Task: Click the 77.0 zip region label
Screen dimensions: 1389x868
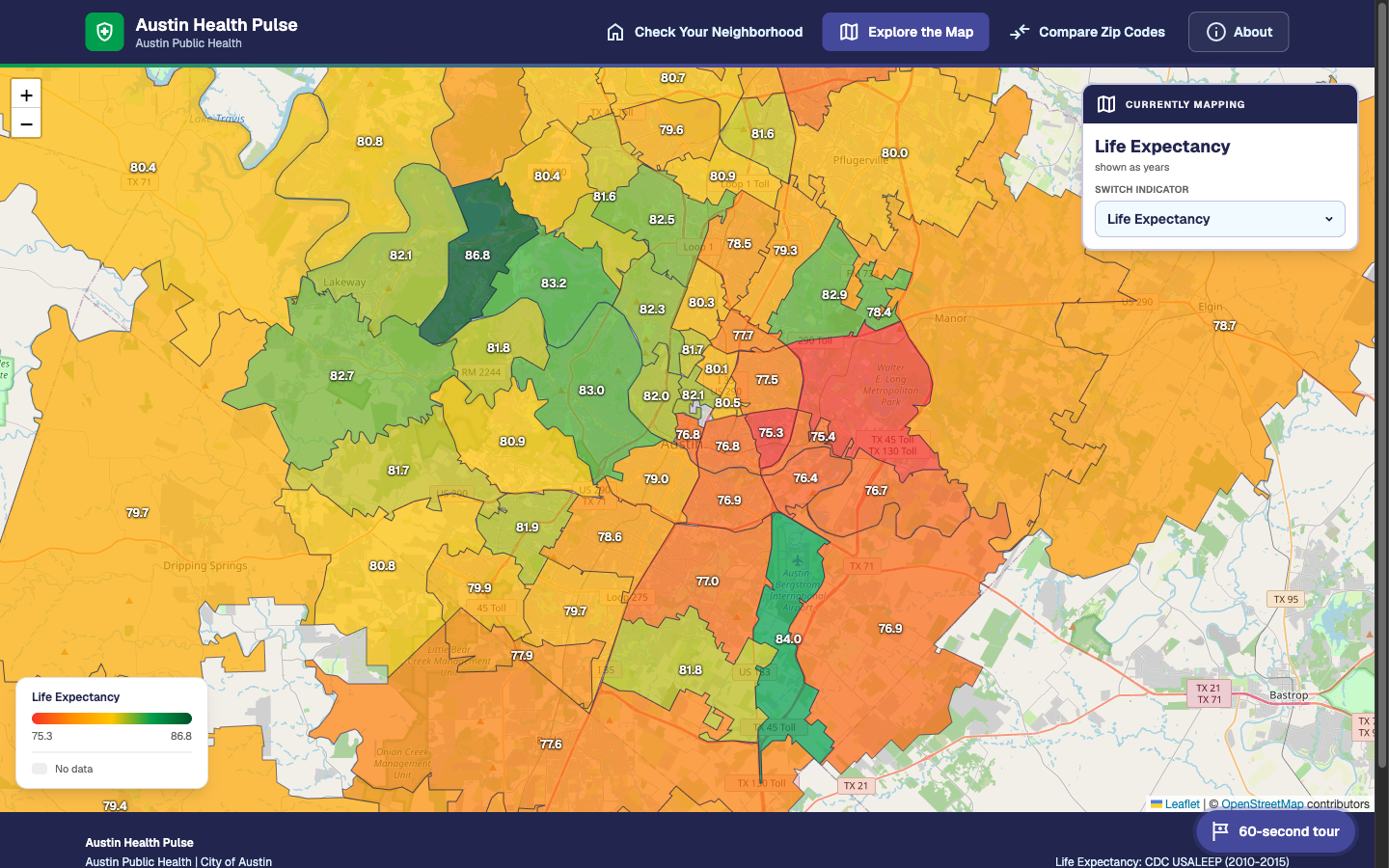Action: 707,582
